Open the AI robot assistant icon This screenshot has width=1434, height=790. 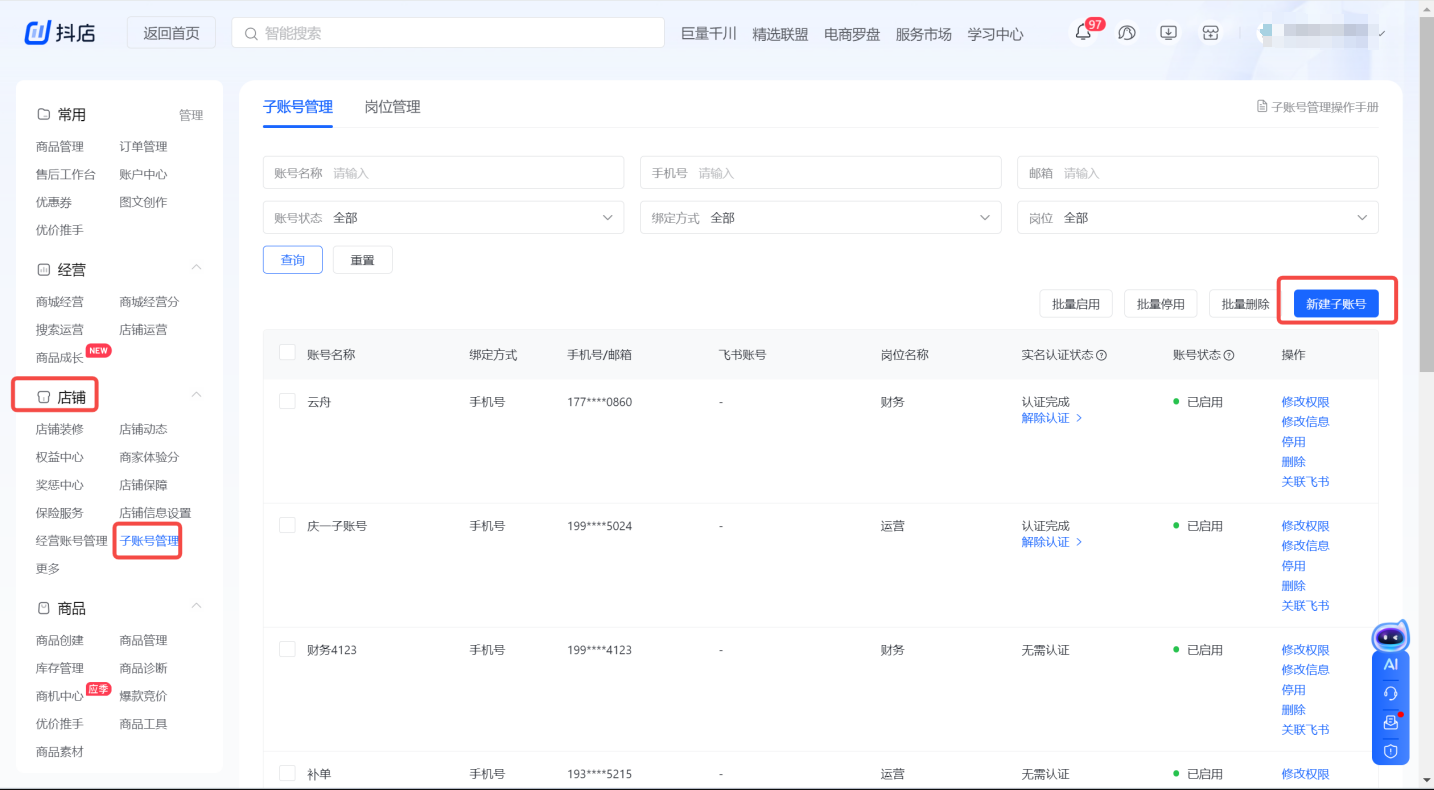tap(1390, 636)
